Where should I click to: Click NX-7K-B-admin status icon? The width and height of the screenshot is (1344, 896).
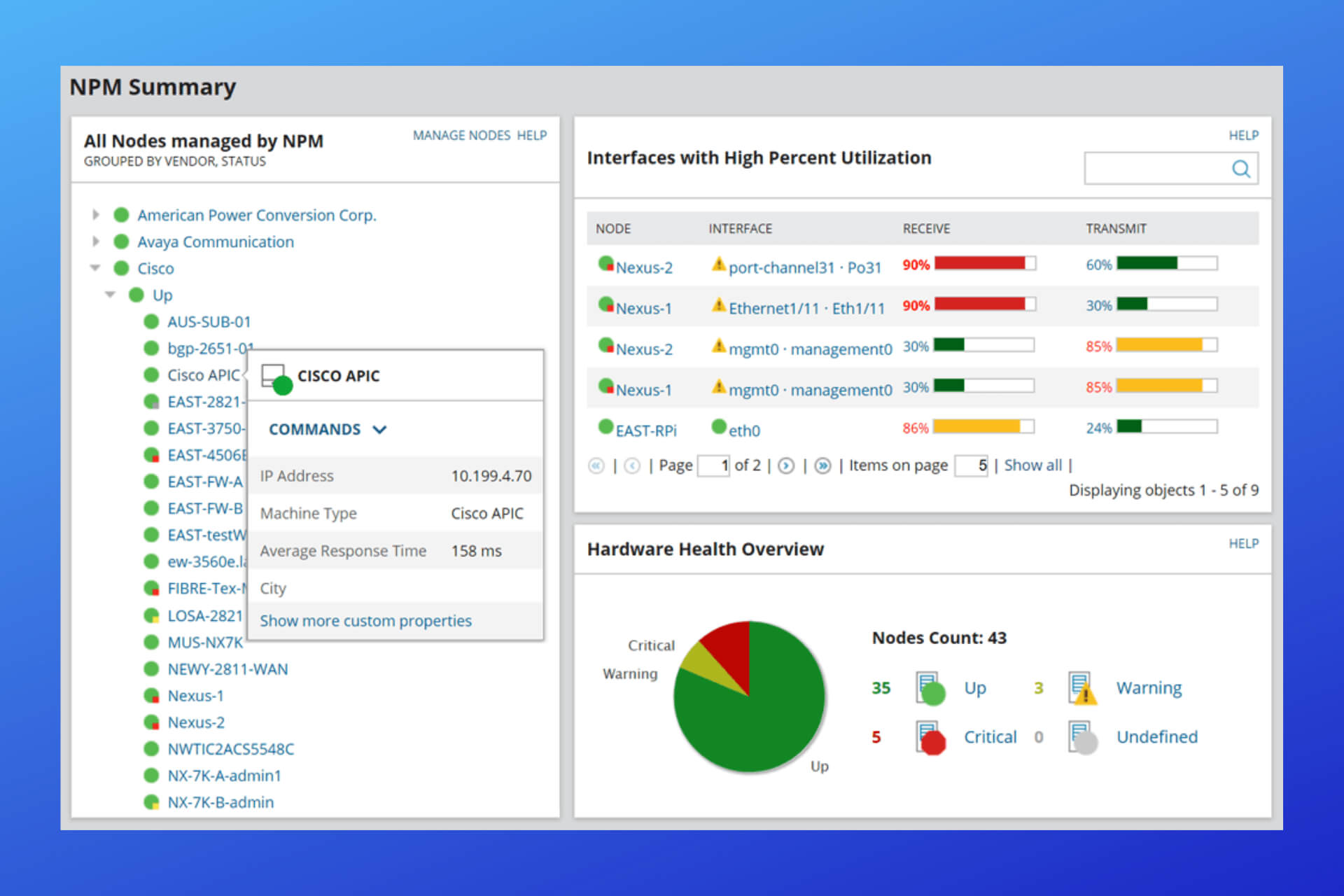(x=151, y=802)
